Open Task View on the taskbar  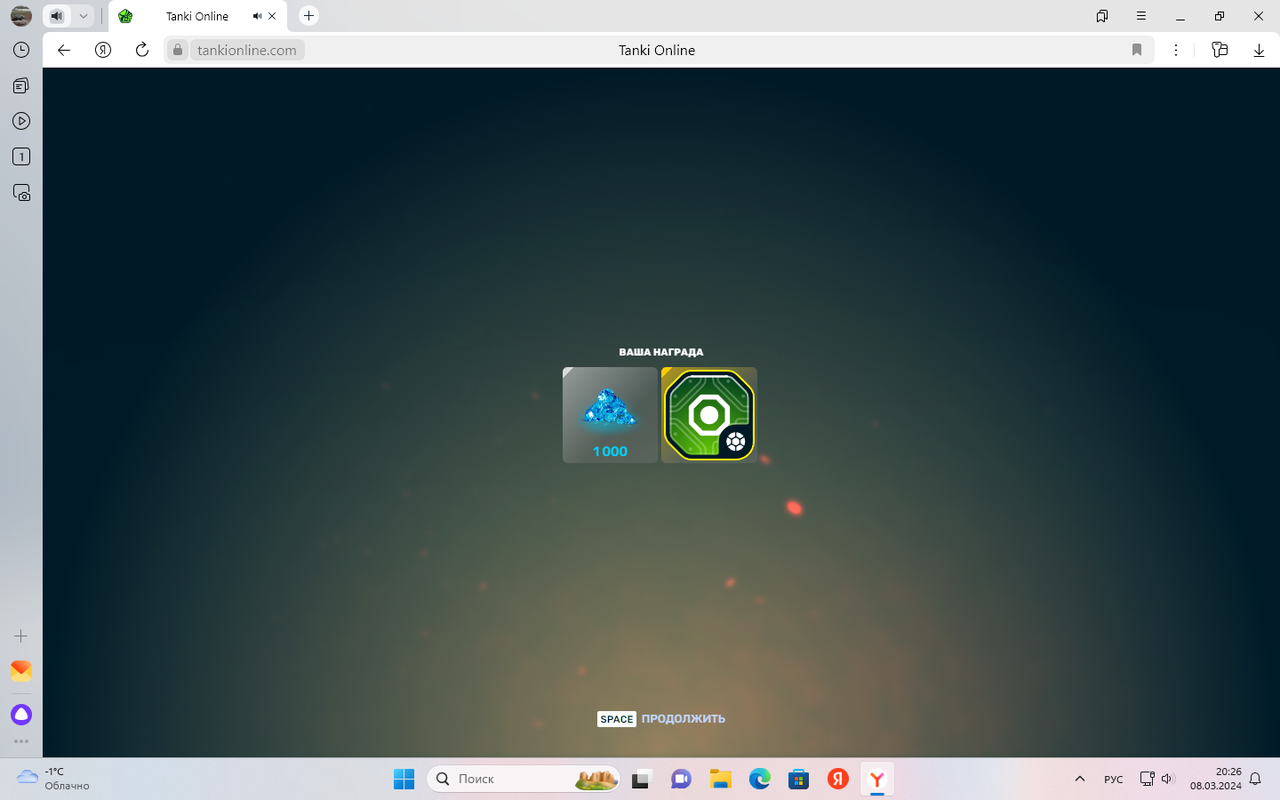[641, 778]
